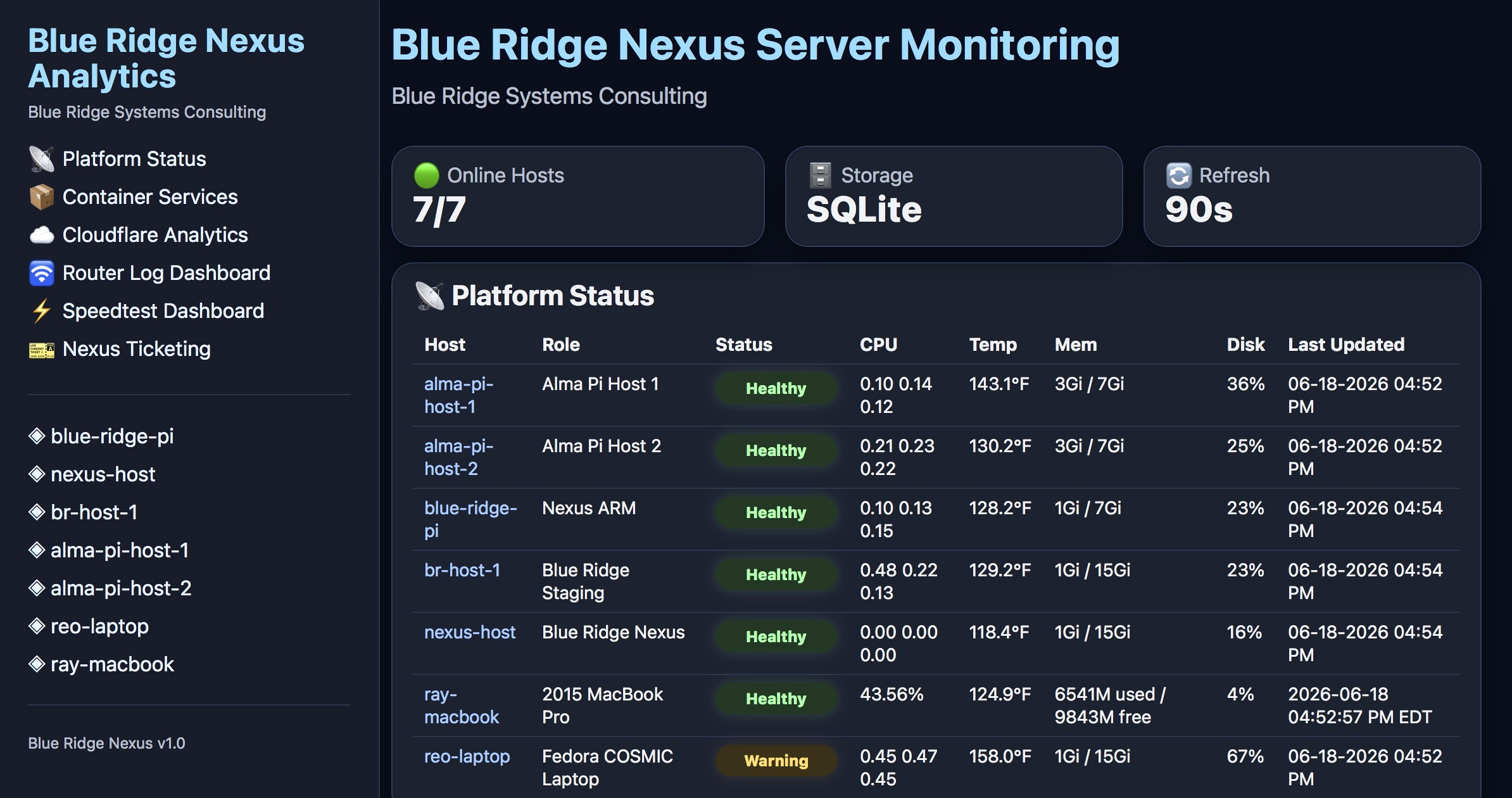
Task: Click the Last Updated column header
Action: point(1346,345)
